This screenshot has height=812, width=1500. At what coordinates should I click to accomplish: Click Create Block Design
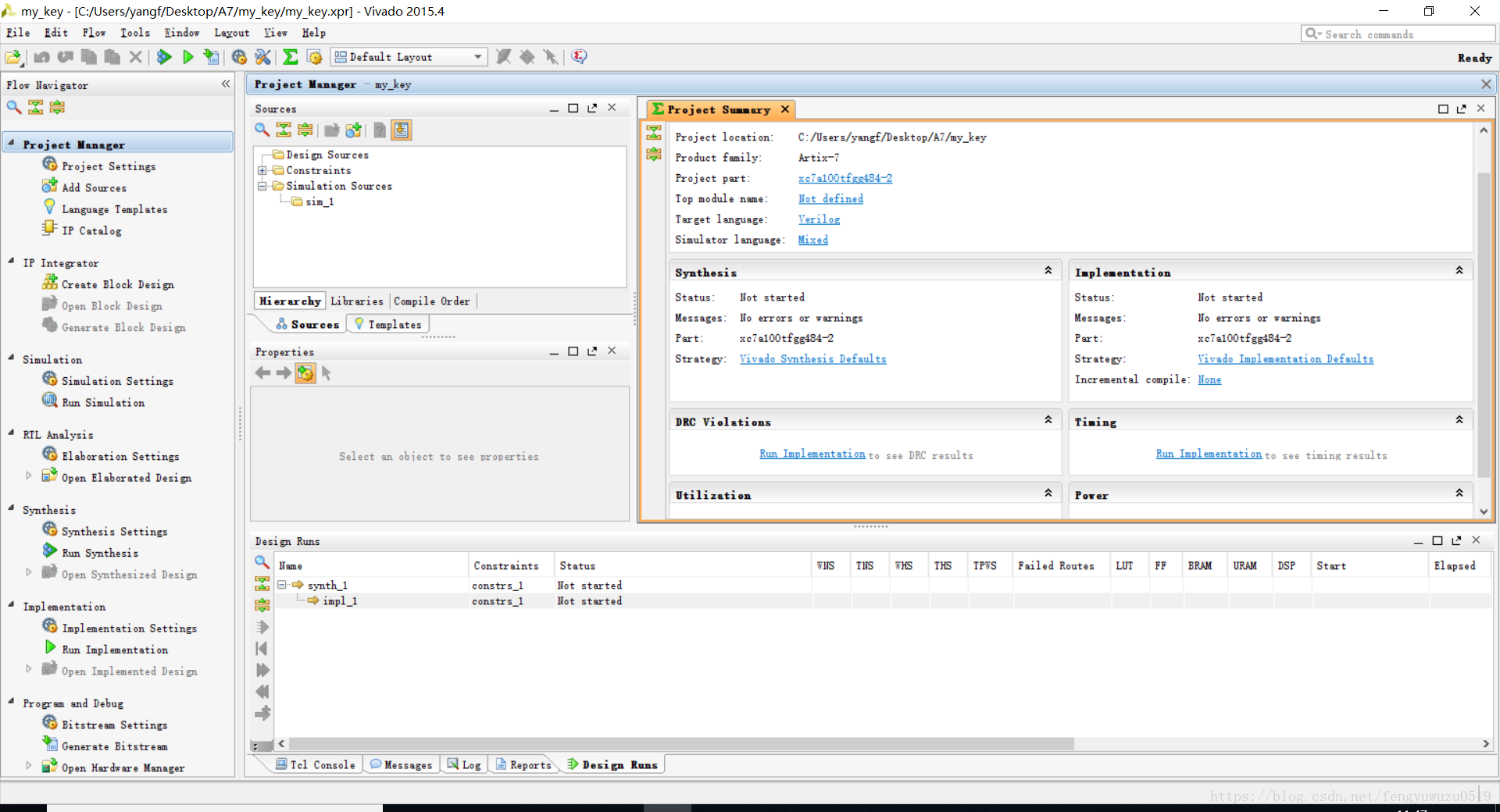coord(118,285)
